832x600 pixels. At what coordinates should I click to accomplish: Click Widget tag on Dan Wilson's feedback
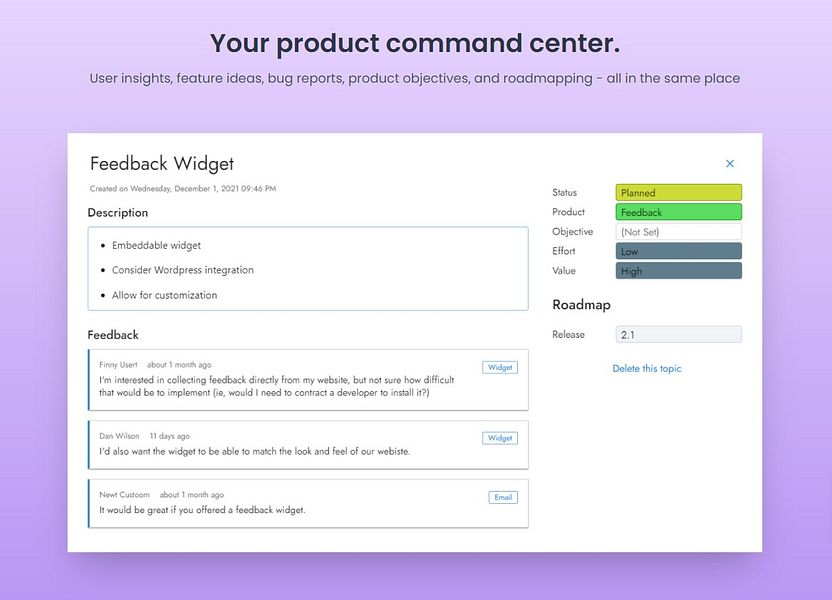pyautogui.click(x=500, y=438)
